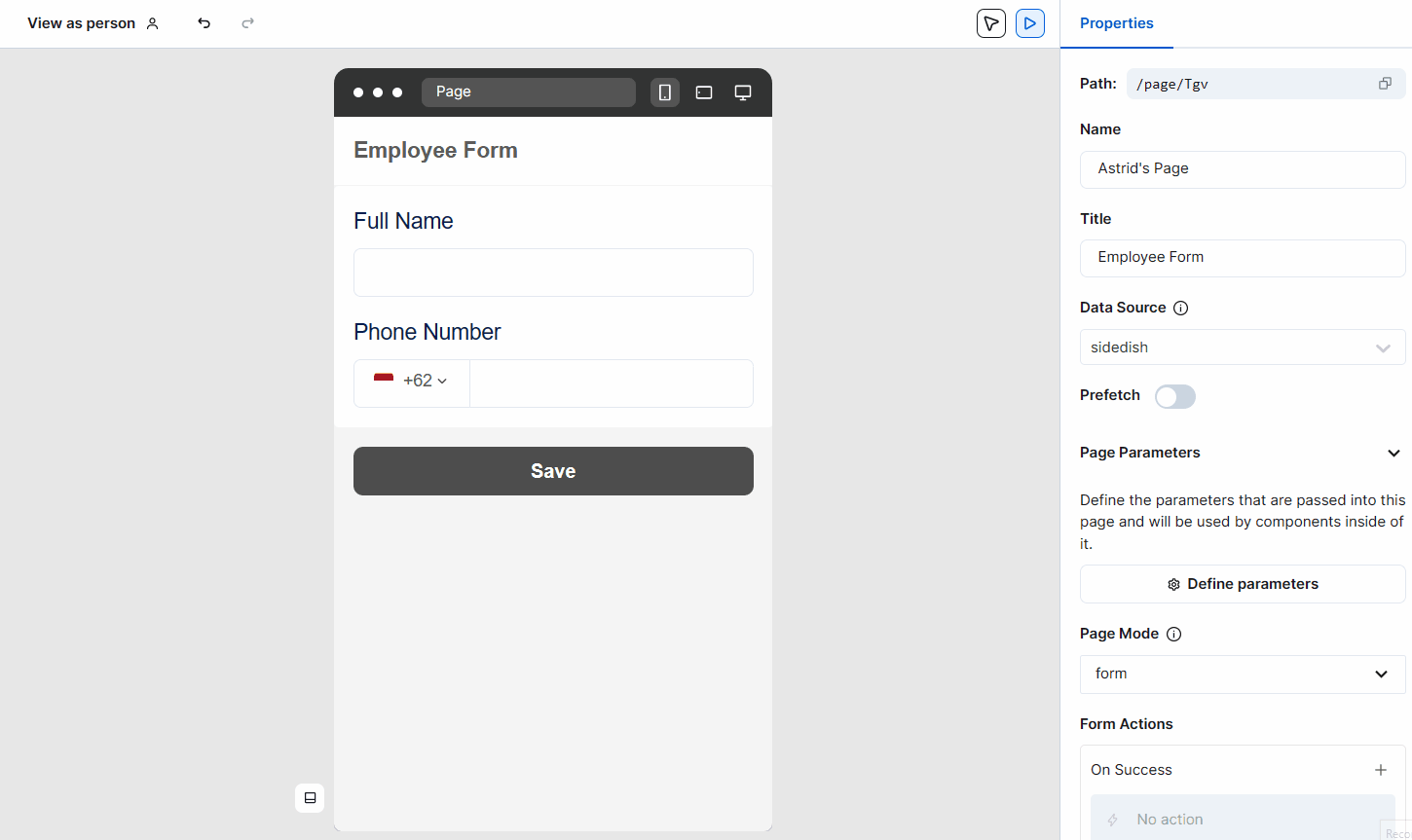Image resolution: width=1412 pixels, height=840 pixels.
Task: Click View as person
Action: pyautogui.click(x=82, y=23)
